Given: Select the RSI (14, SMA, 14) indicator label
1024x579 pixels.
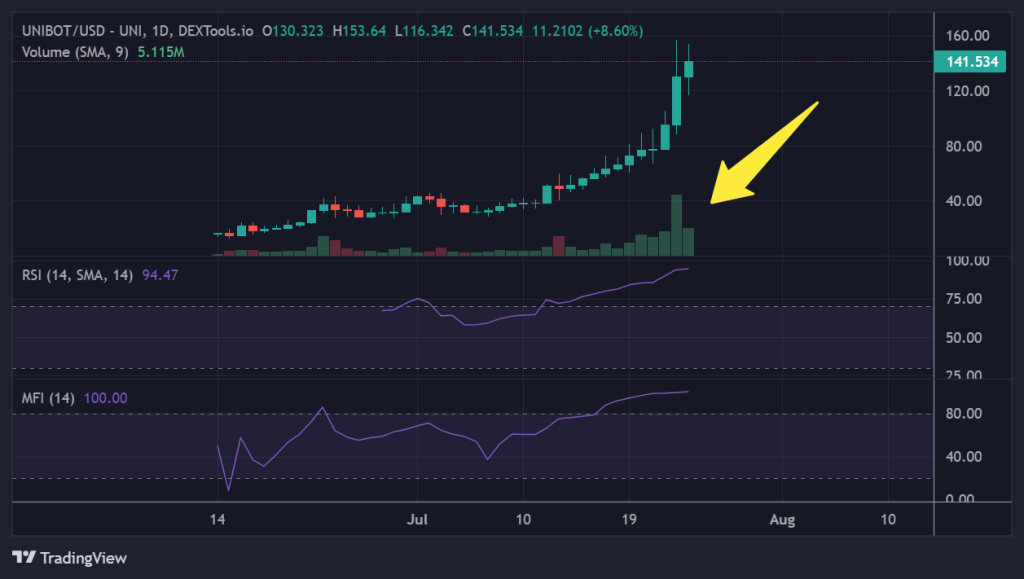Looking at the screenshot, I should pyautogui.click(x=77, y=275).
